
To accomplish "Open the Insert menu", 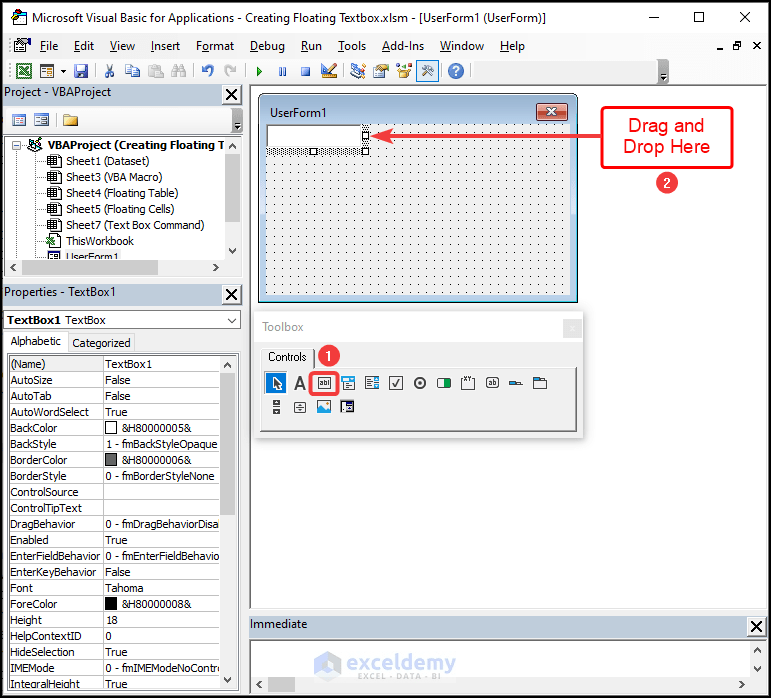I will pos(165,46).
